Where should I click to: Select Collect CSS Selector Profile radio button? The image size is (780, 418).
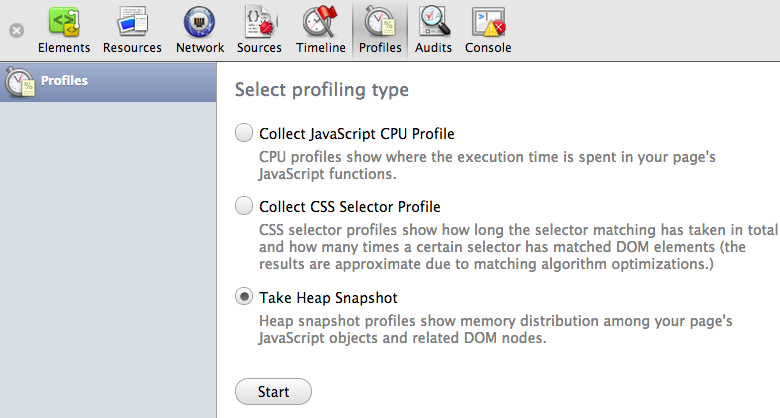coord(244,206)
